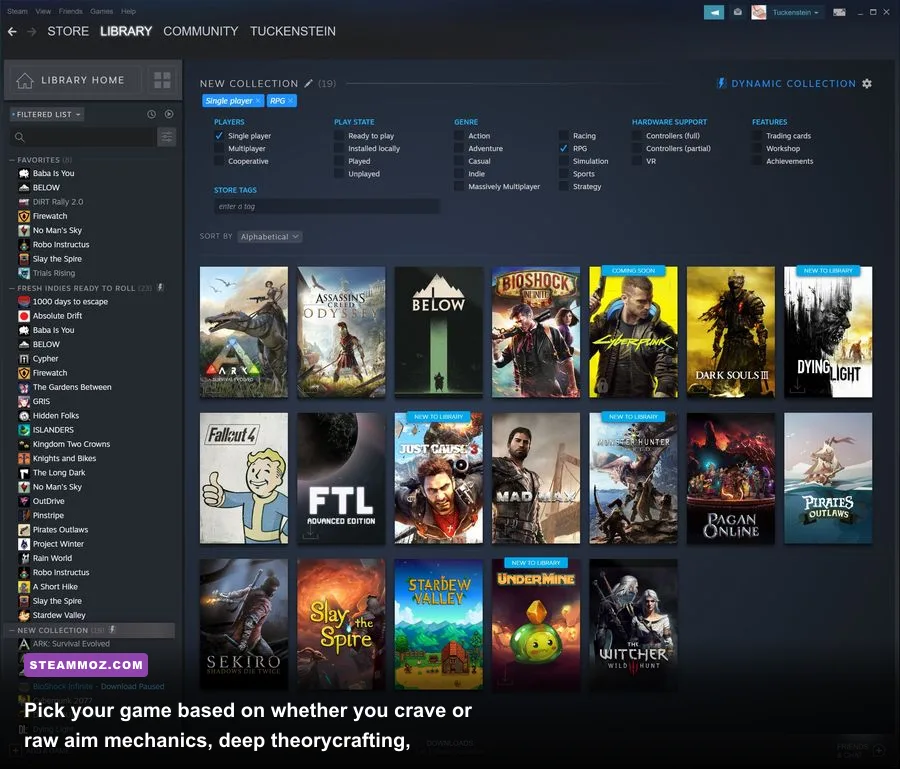Open the Tuckenstein profile tab

coord(293,32)
